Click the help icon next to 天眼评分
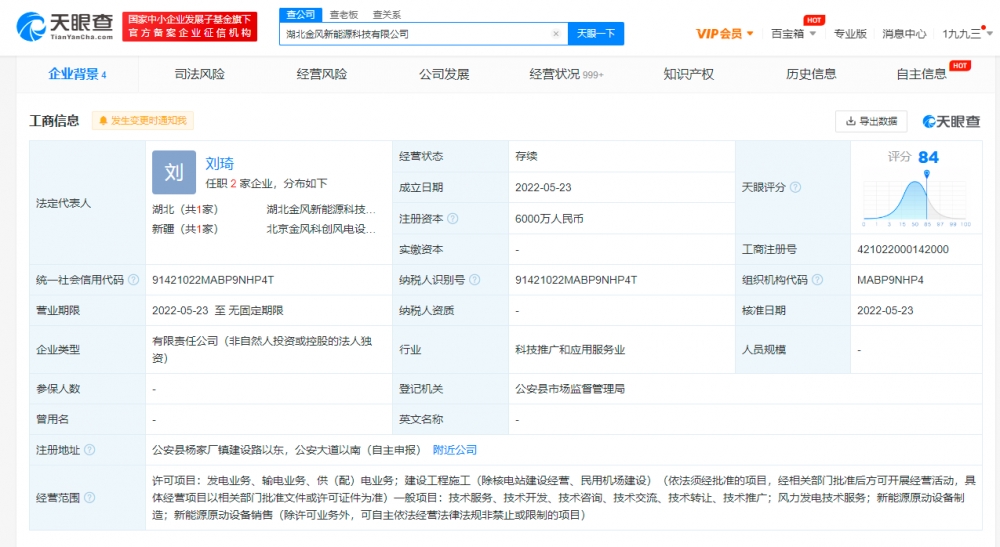Screen dimensions: 1000x547 795,187
